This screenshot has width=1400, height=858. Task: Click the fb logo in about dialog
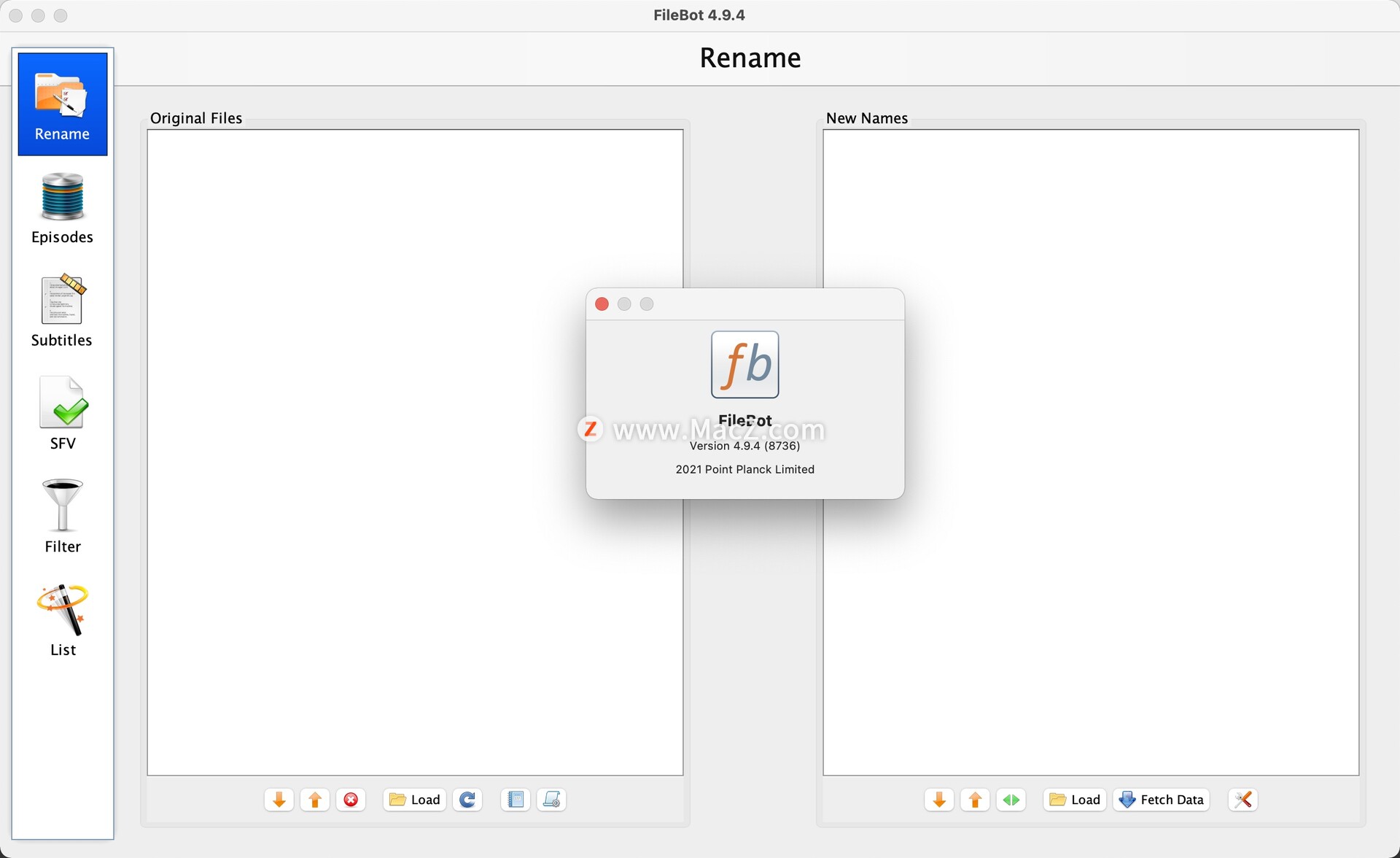(x=744, y=365)
